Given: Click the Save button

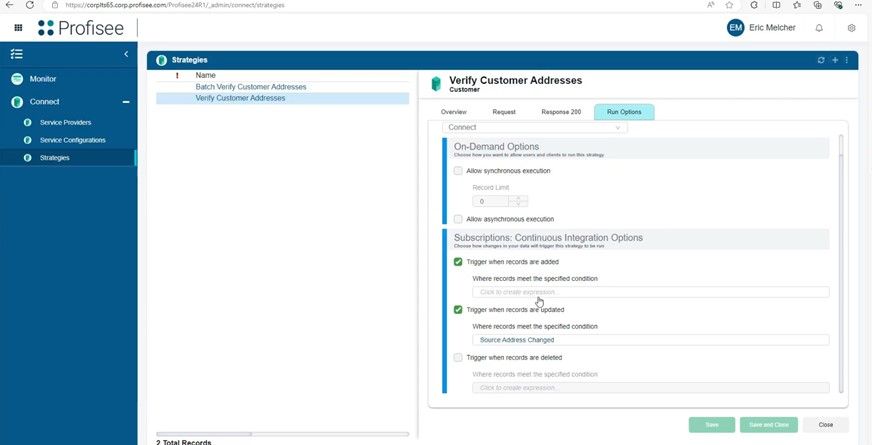Looking at the screenshot, I should 712,425.
